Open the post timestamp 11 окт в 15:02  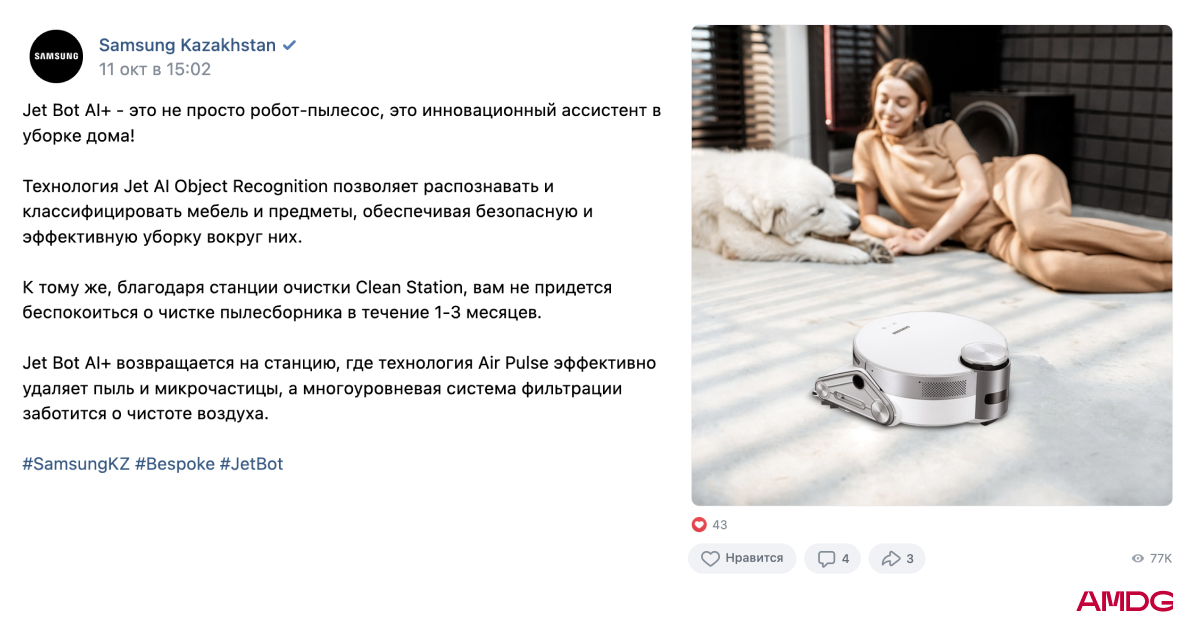(x=155, y=69)
